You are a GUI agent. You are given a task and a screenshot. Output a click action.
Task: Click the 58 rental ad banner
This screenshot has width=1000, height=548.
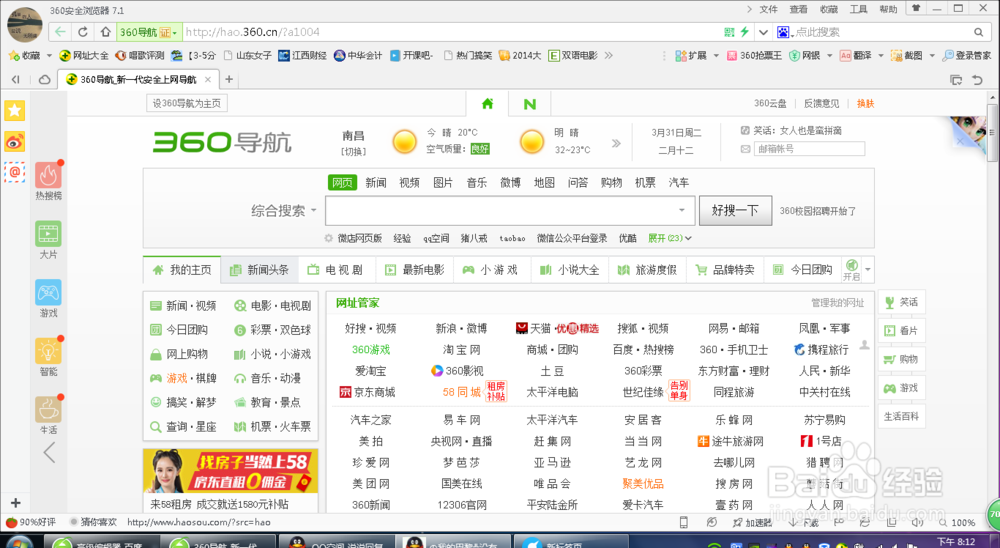point(231,471)
